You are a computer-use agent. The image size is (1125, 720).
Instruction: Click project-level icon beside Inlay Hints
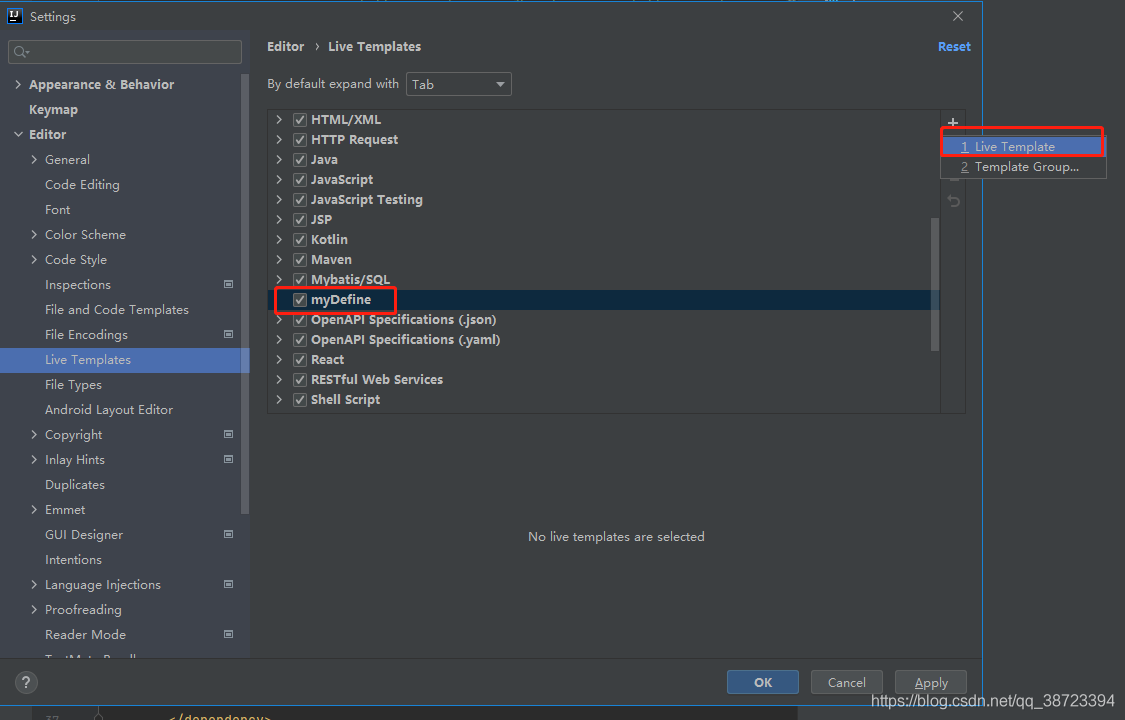pos(228,460)
